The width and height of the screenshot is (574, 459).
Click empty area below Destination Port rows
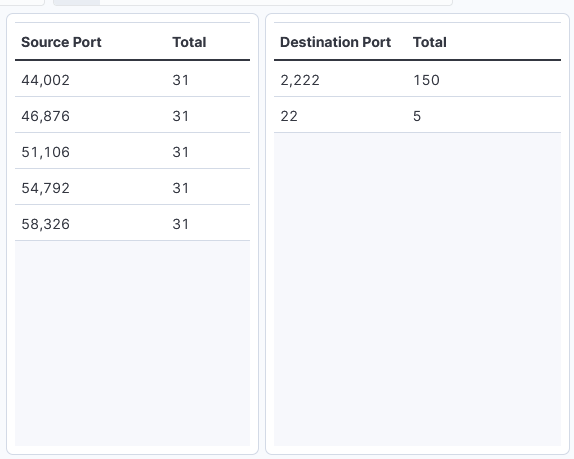click(417, 289)
